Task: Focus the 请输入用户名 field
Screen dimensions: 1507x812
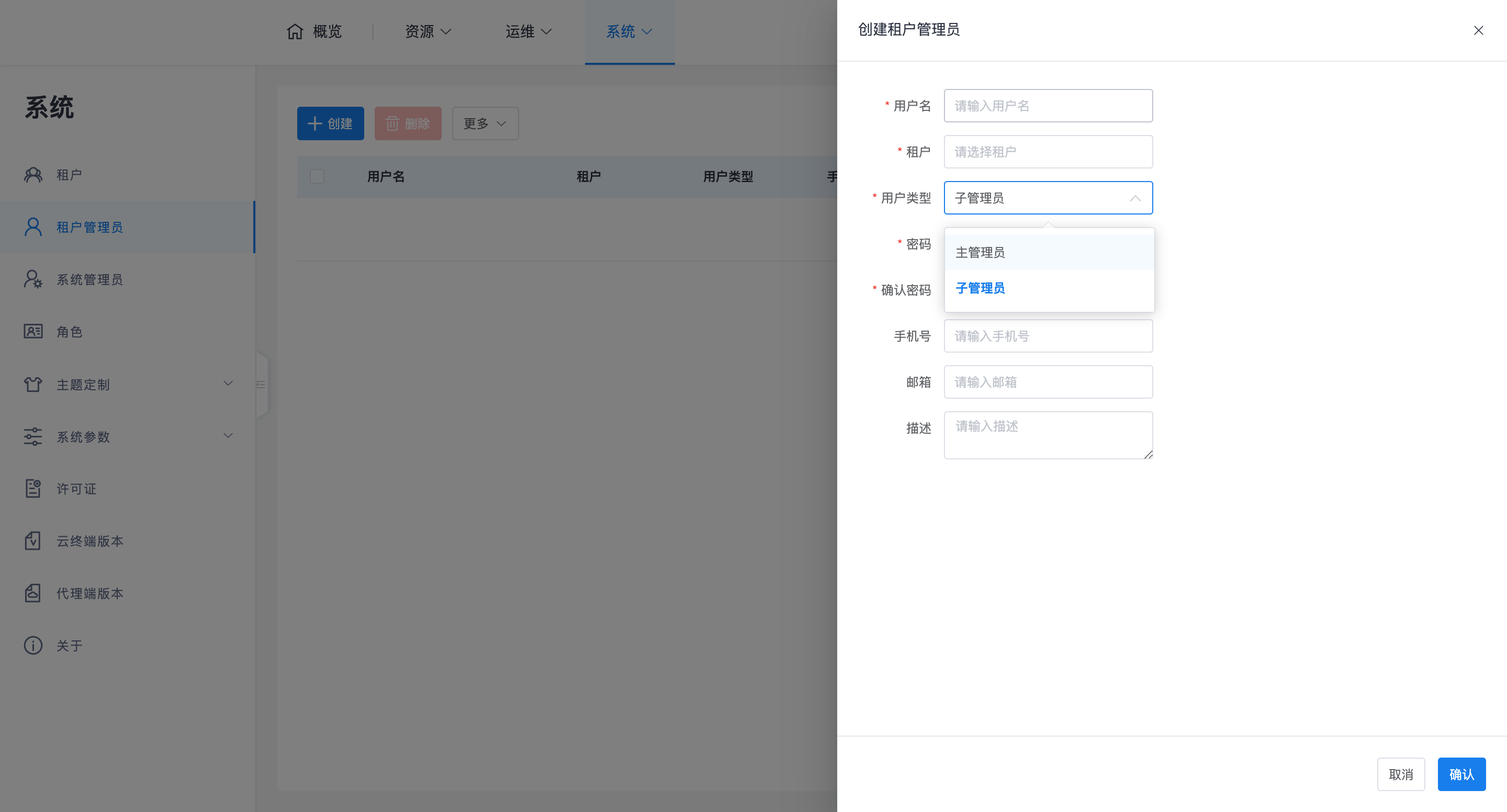Action: (1048, 106)
